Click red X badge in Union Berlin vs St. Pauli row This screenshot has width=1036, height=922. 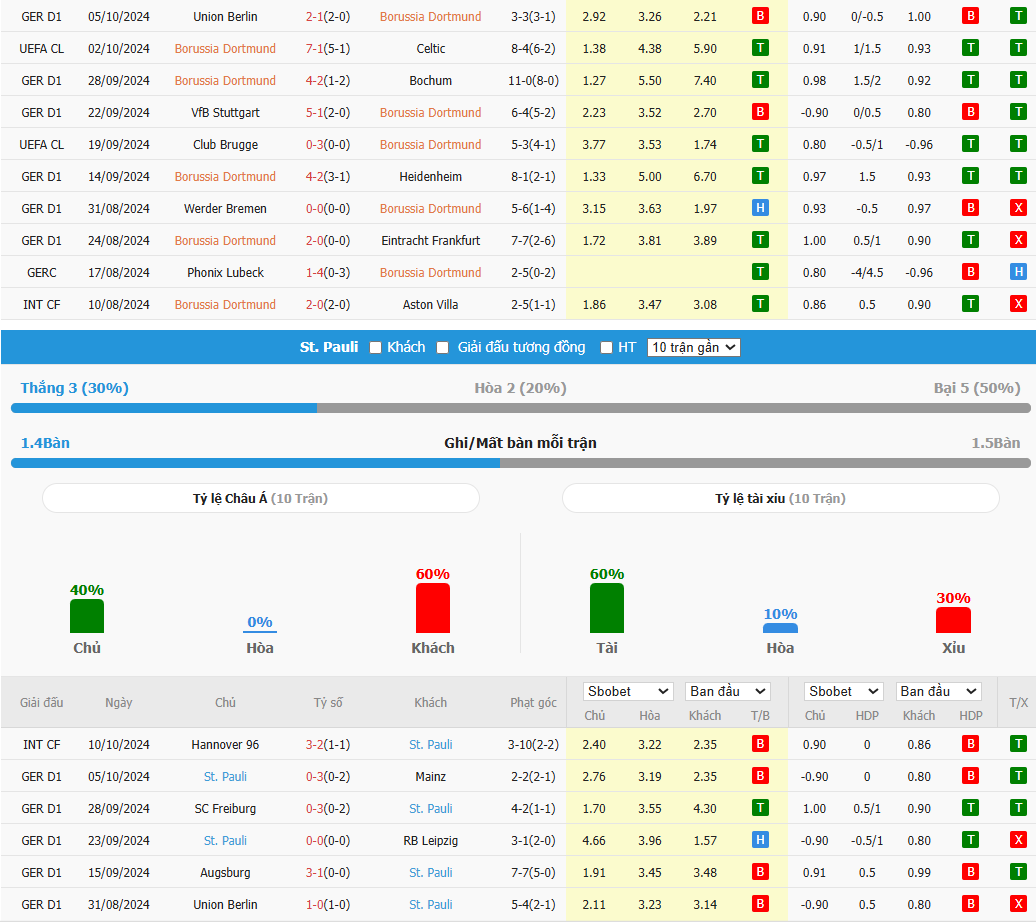tap(1018, 905)
